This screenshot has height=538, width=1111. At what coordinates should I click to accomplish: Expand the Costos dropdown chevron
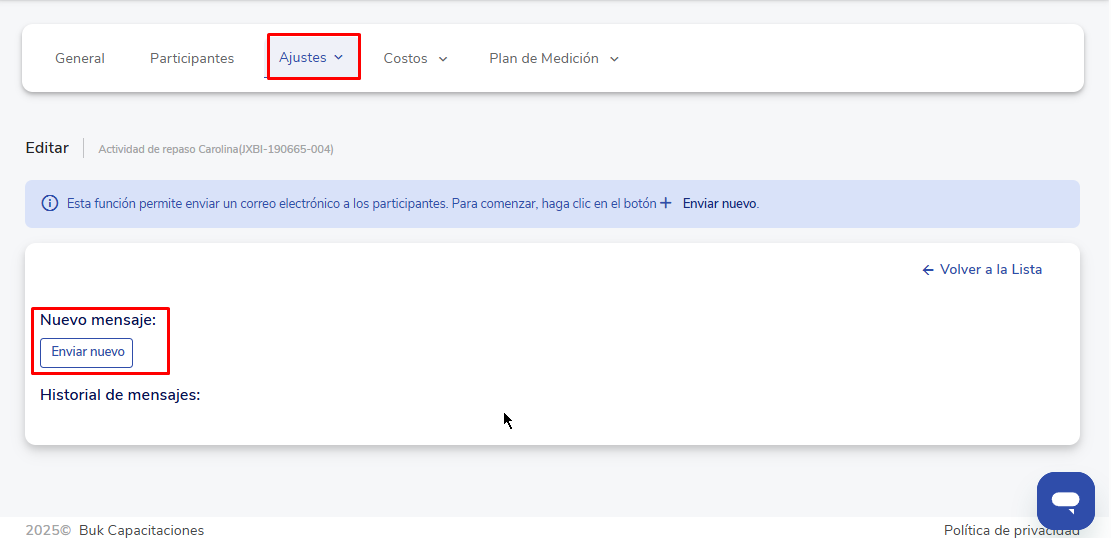pos(443,59)
